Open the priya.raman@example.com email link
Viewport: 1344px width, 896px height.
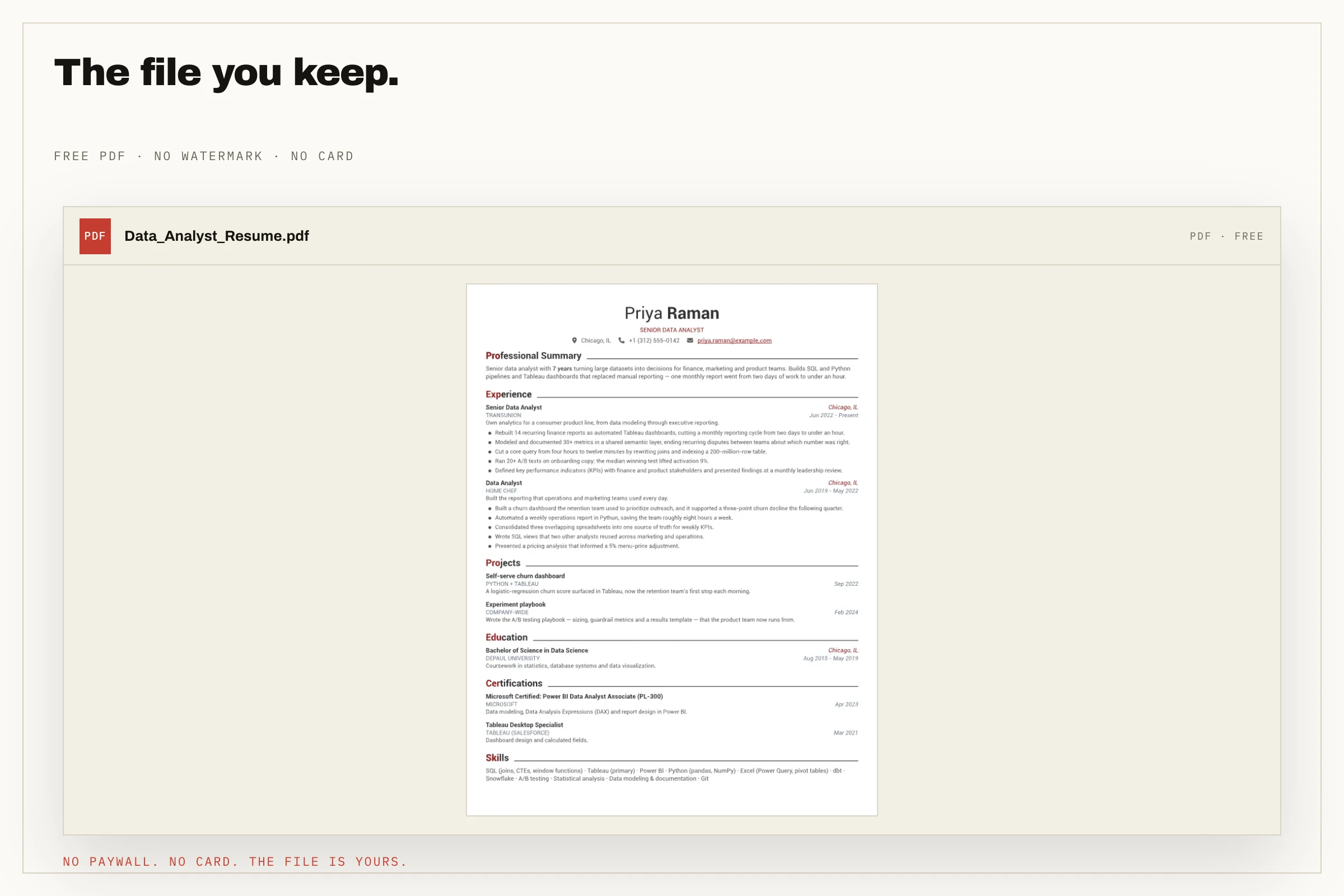734,340
